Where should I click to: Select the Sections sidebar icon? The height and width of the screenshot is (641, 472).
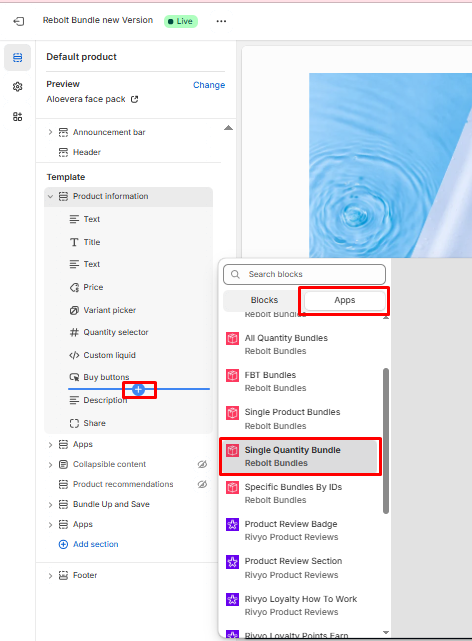pos(18,58)
